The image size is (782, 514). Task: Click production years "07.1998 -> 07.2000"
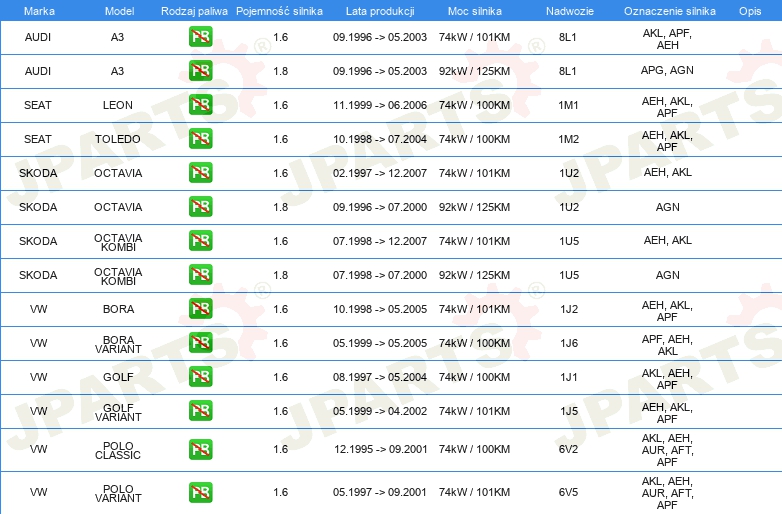(x=380, y=275)
